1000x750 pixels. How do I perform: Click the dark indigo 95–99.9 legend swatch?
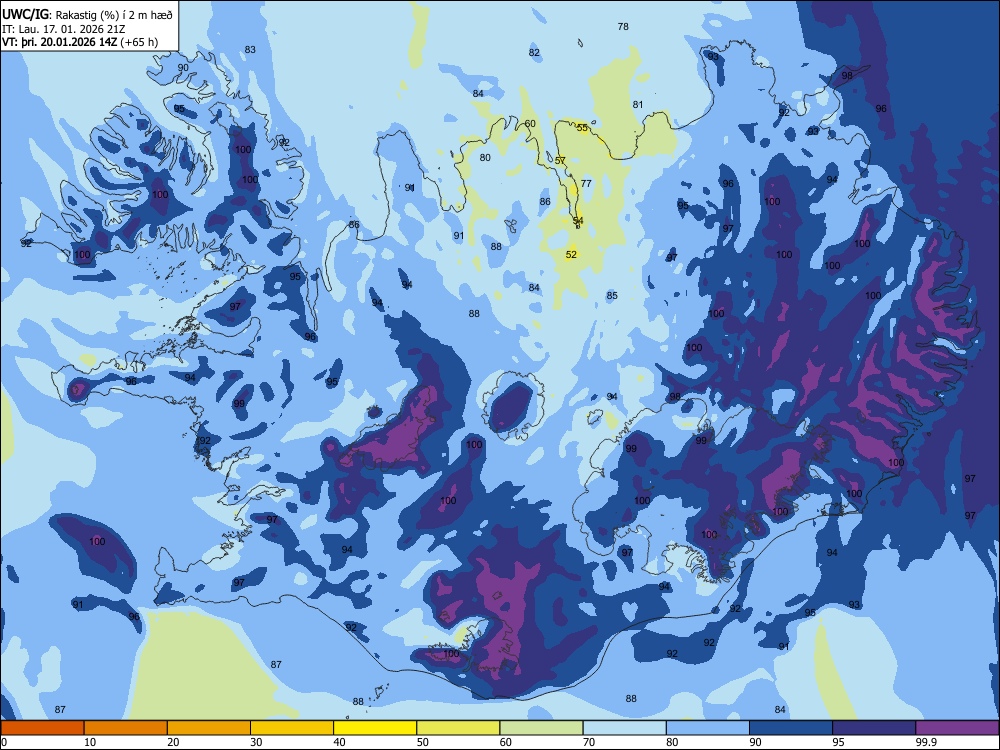click(x=874, y=728)
